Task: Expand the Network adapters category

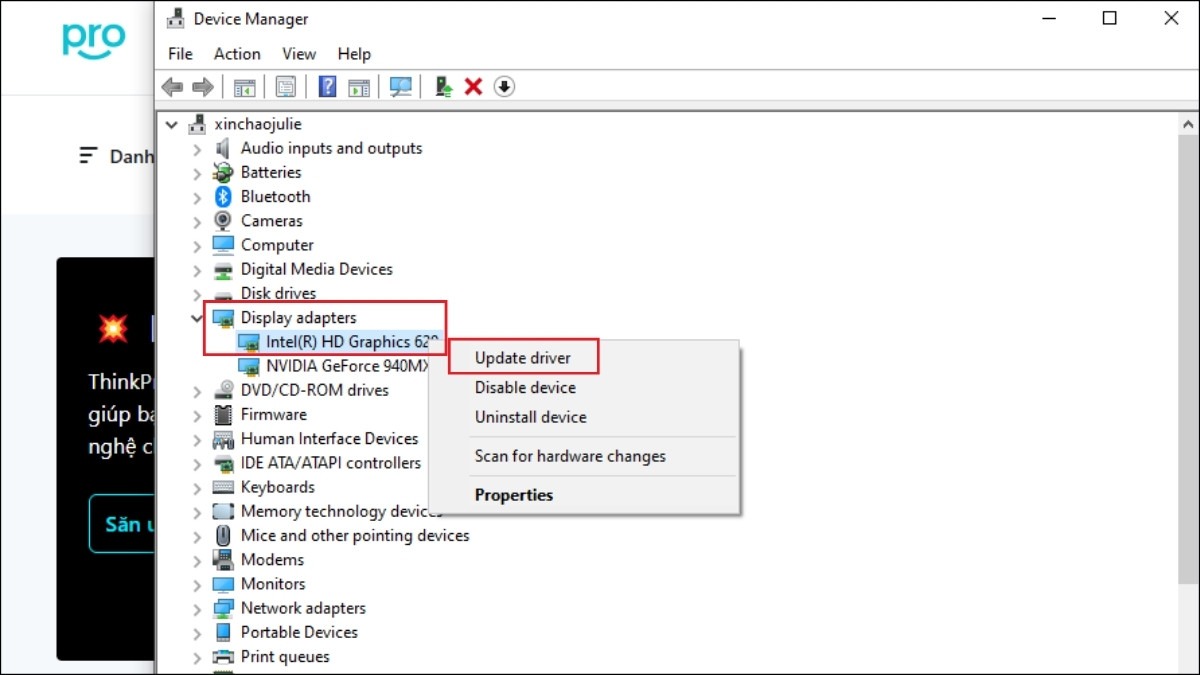Action: (x=197, y=608)
